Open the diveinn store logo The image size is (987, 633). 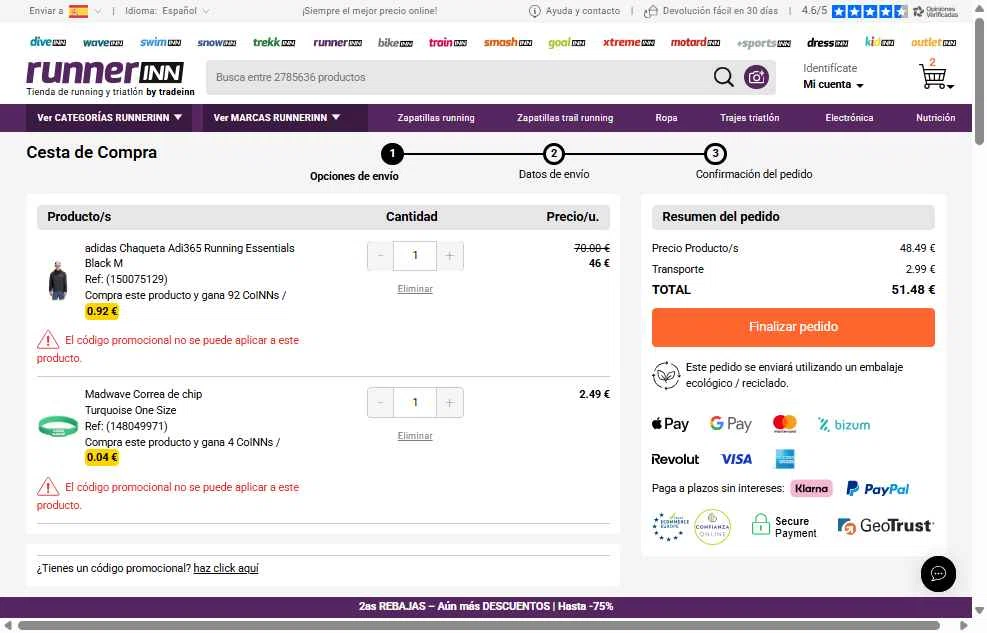click(x=48, y=42)
